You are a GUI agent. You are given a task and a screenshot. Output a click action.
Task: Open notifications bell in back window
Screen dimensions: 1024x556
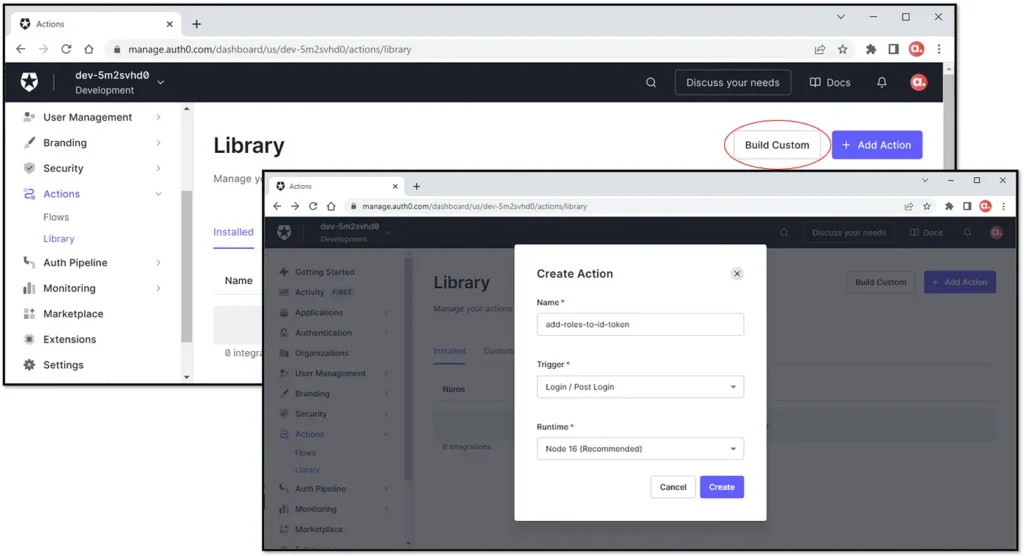point(882,82)
